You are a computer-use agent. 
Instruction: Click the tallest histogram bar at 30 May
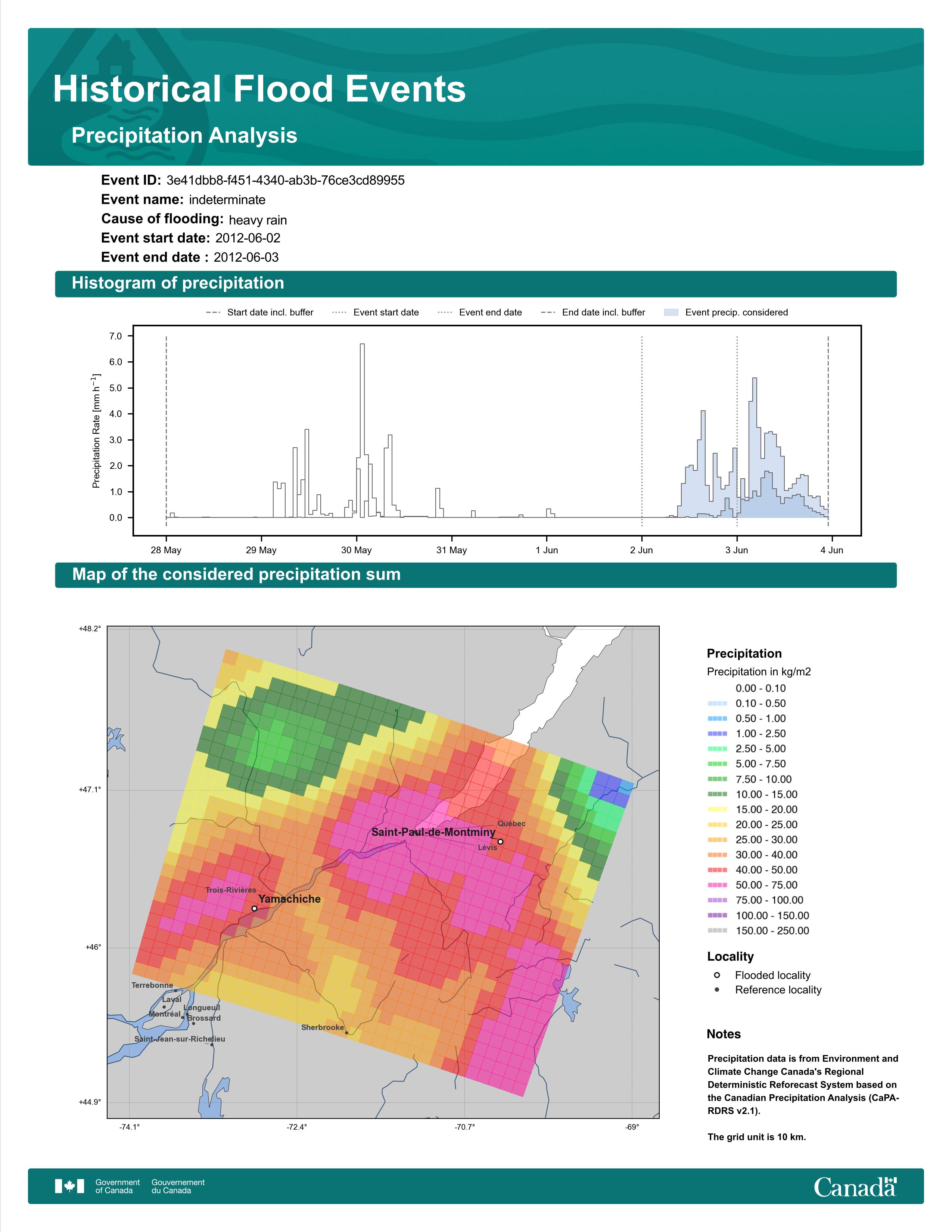362,430
